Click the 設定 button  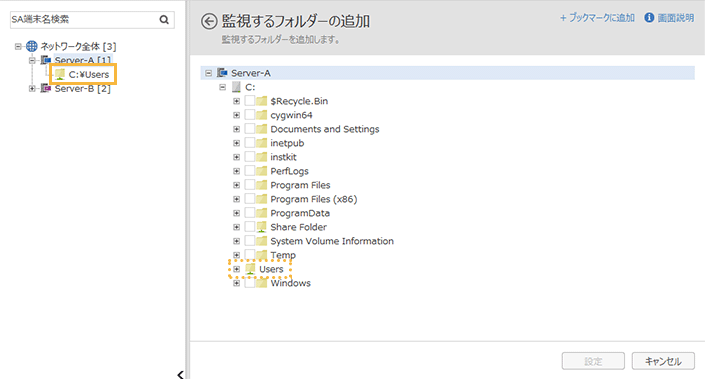point(593,361)
